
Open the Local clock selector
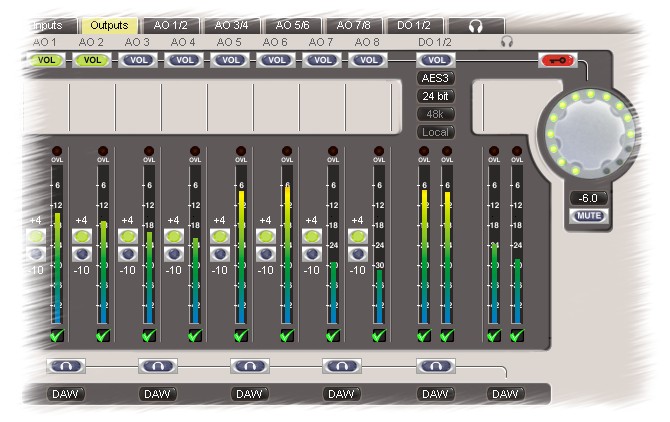pos(436,132)
